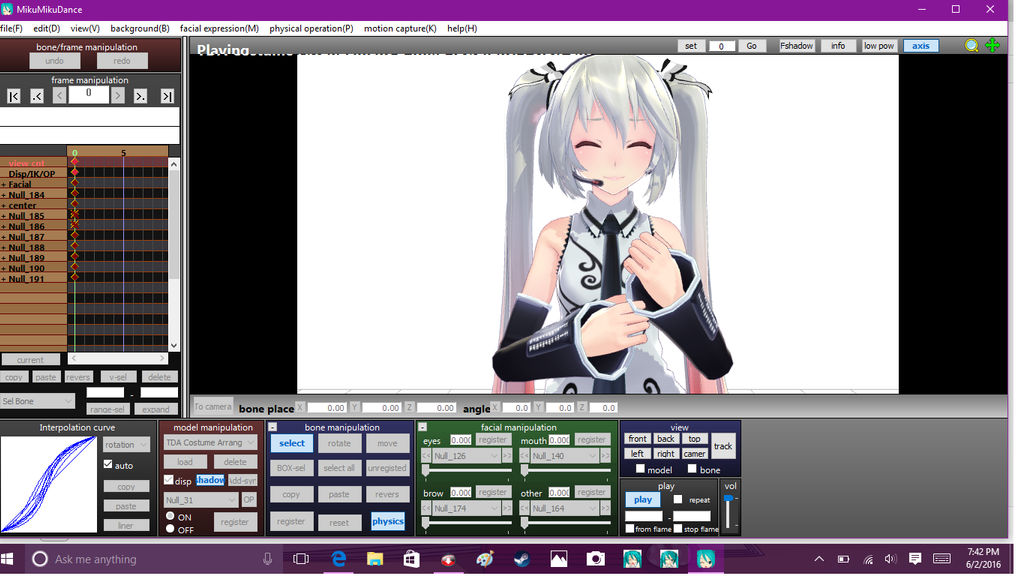Open Steam from the taskbar
Screen dimensions: 1024x576
[x=521, y=559]
